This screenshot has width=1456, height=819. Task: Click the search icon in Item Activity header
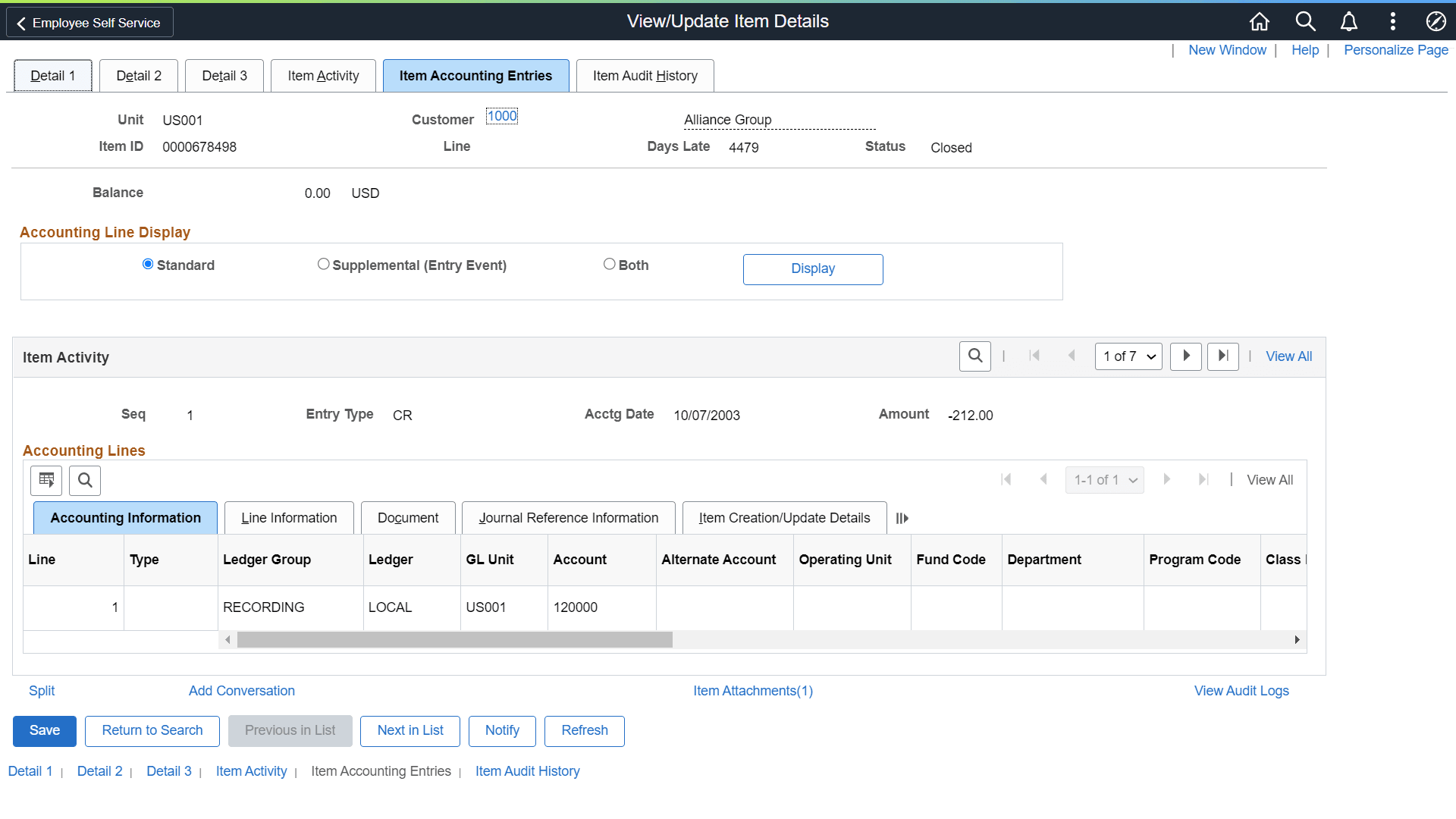pos(974,356)
